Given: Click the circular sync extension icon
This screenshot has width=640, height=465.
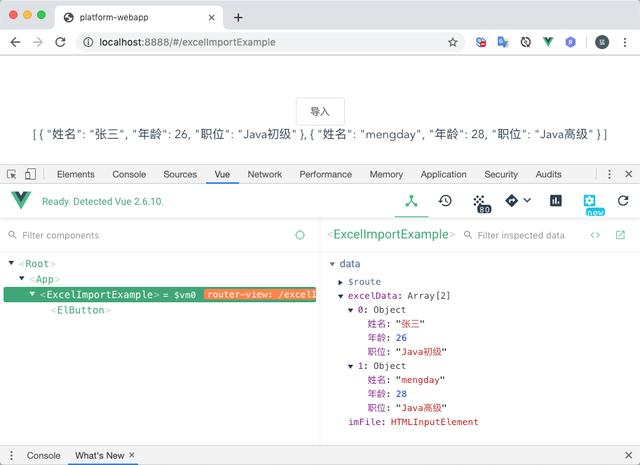Looking at the screenshot, I should 526,42.
